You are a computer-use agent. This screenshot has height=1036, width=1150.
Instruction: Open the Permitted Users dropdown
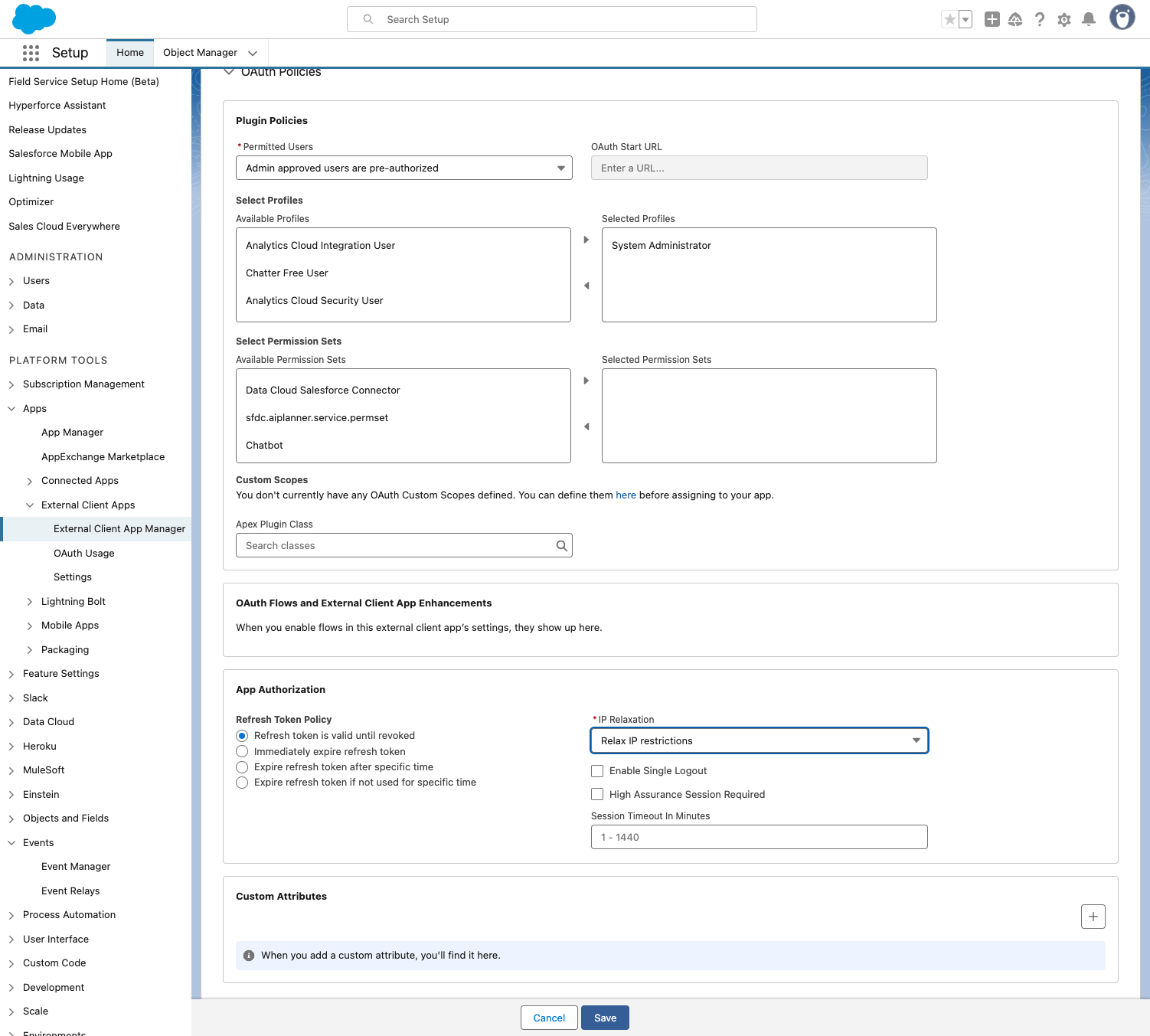pyautogui.click(x=403, y=168)
